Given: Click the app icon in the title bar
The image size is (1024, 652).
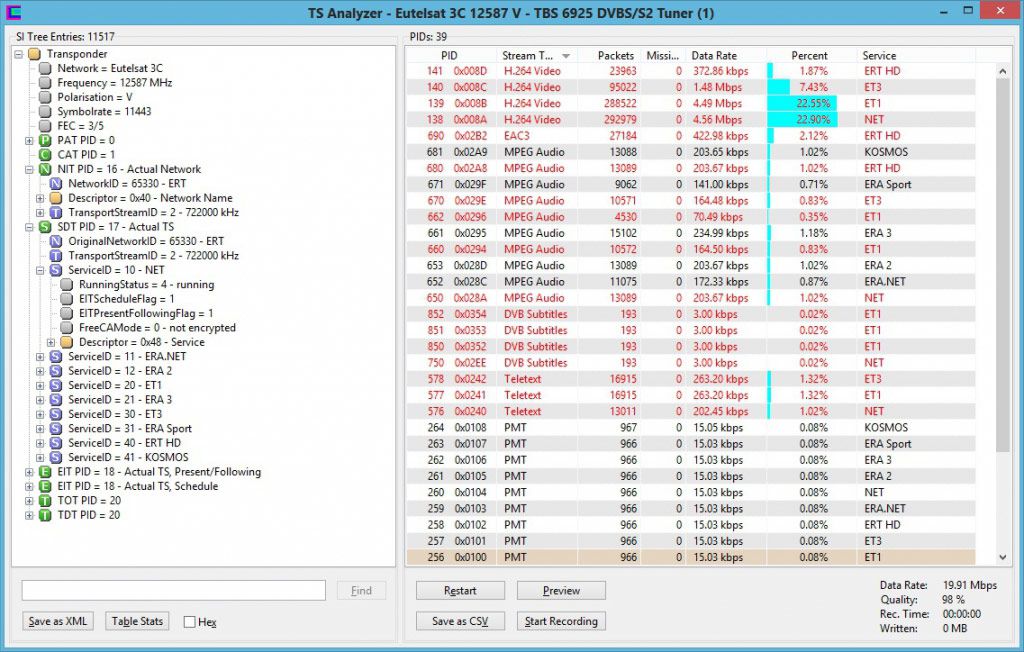Looking at the screenshot, I should point(13,13).
